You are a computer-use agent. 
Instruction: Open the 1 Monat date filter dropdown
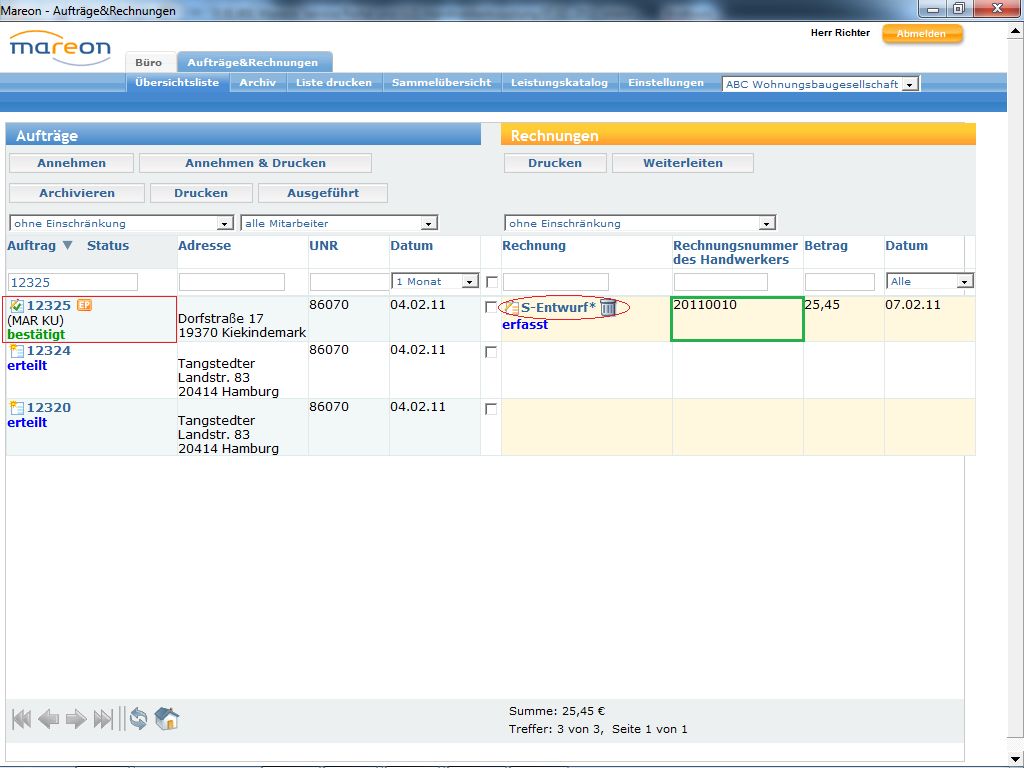click(x=469, y=282)
